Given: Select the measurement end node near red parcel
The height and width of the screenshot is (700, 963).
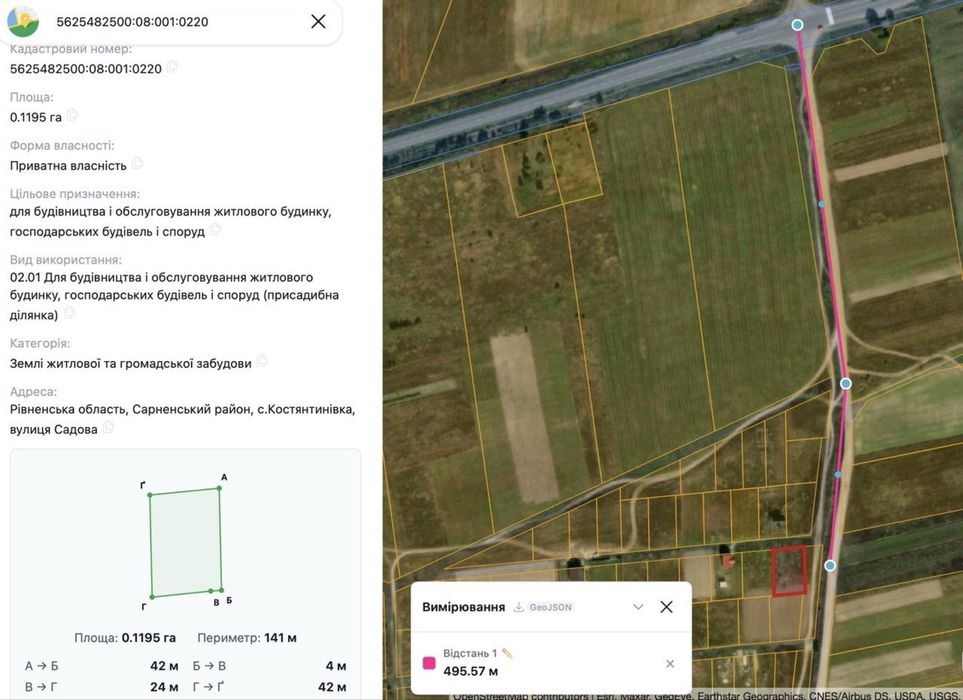Looking at the screenshot, I should (x=830, y=566).
